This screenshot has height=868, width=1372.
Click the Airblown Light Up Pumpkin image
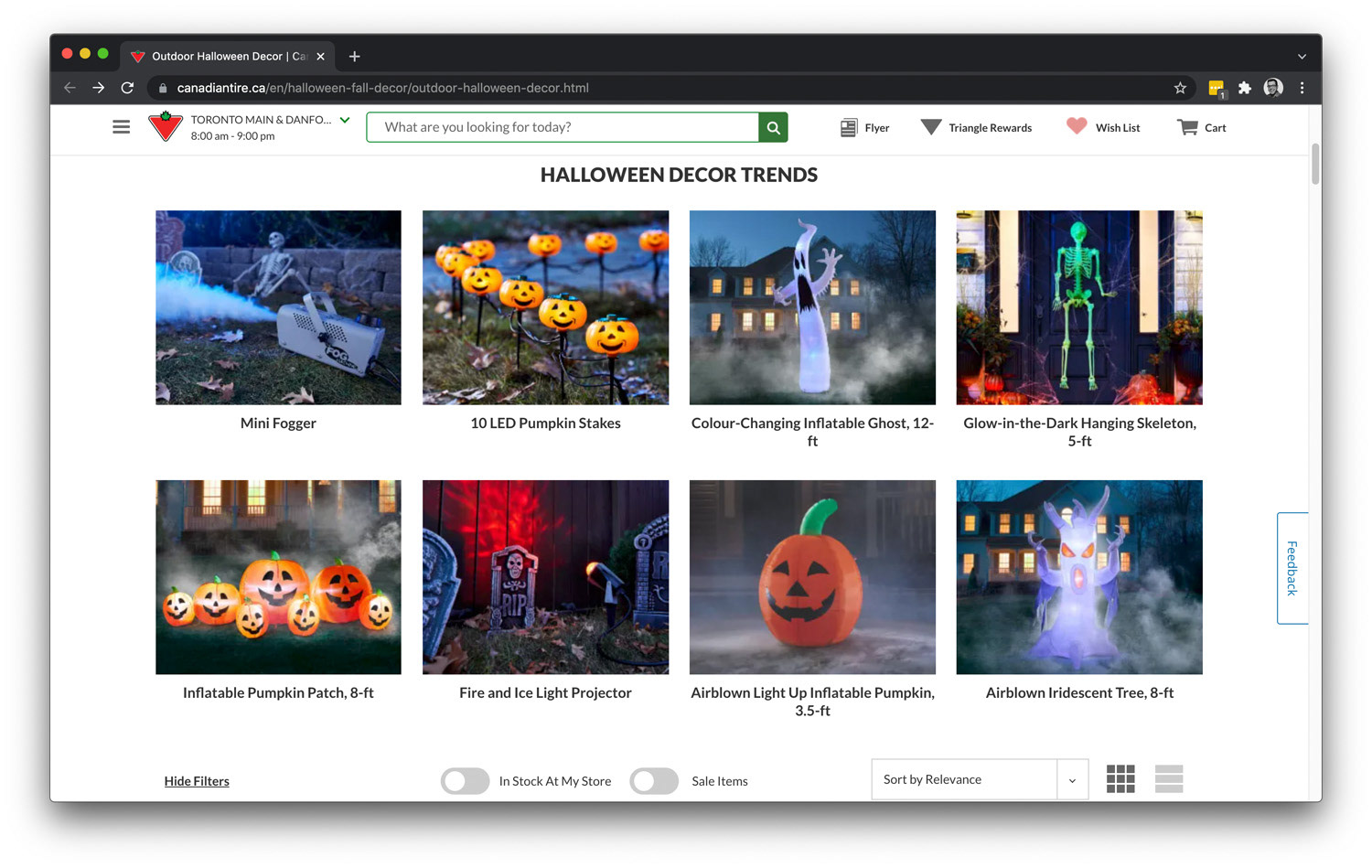pos(812,577)
